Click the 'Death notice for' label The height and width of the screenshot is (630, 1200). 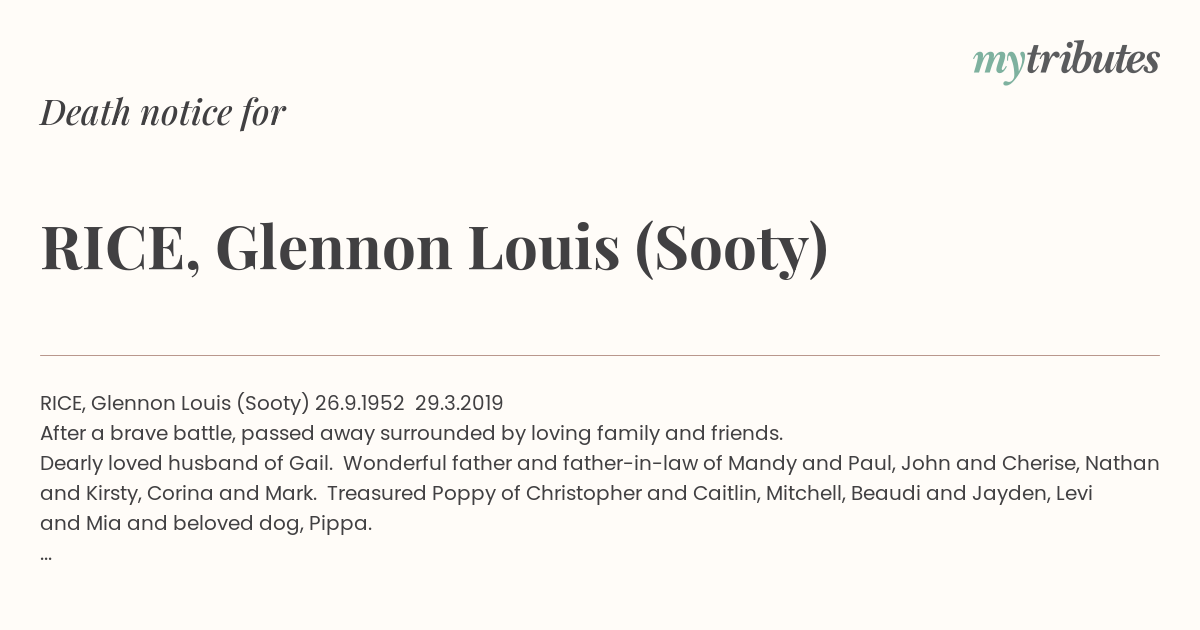click(163, 113)
